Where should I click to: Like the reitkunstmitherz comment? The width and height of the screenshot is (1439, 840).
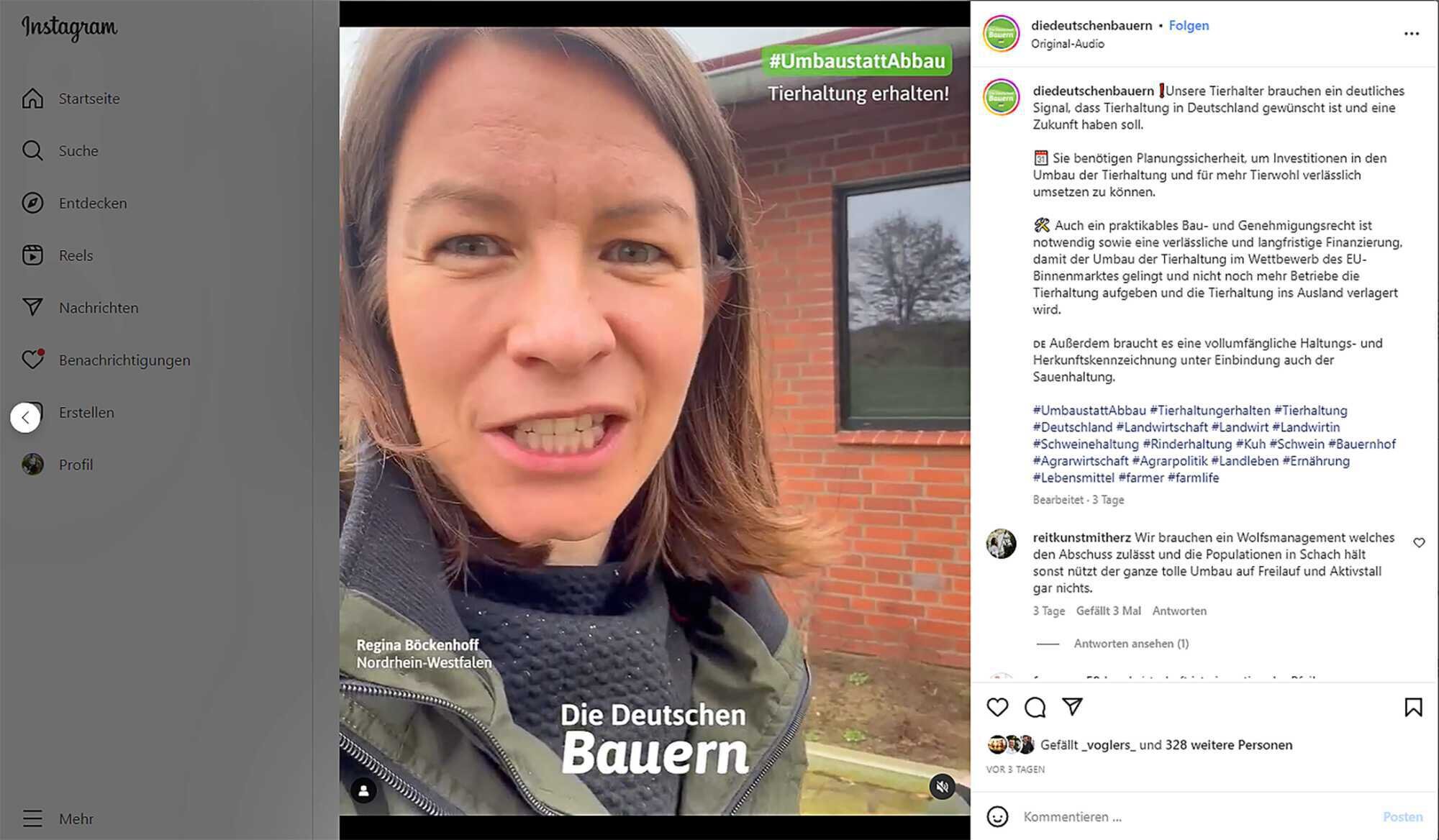point(1419,543)
